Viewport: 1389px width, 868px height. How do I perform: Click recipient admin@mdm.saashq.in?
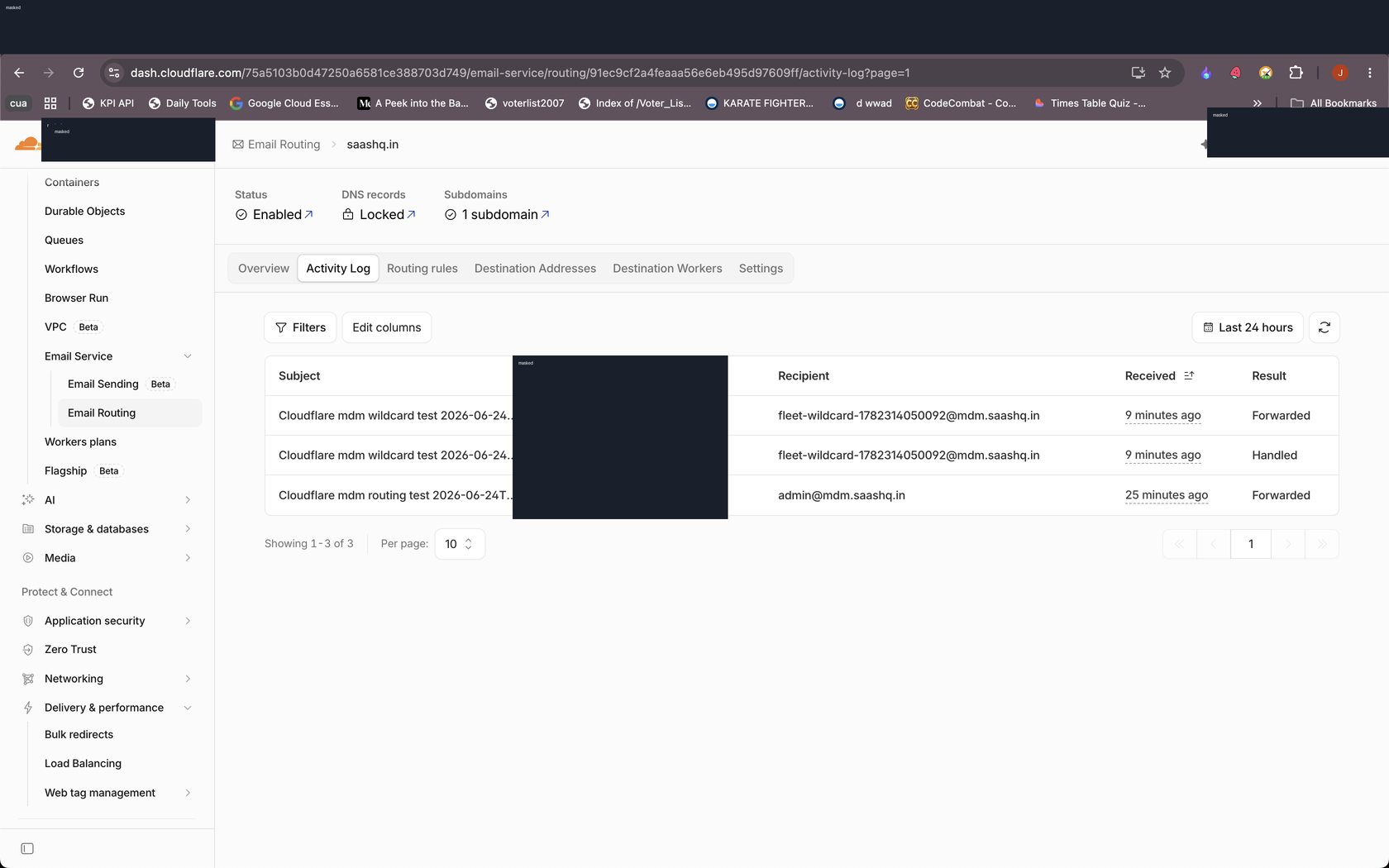[842, 495]
